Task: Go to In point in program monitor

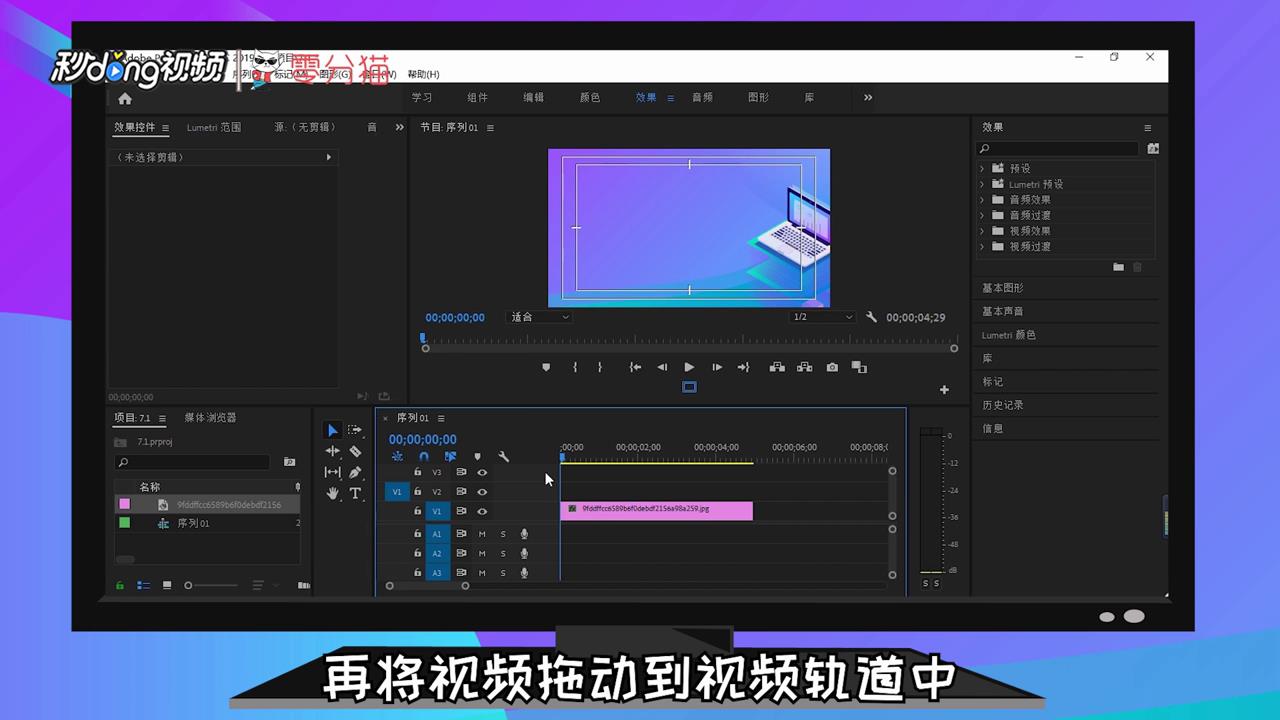Action: tap(635, 367)
